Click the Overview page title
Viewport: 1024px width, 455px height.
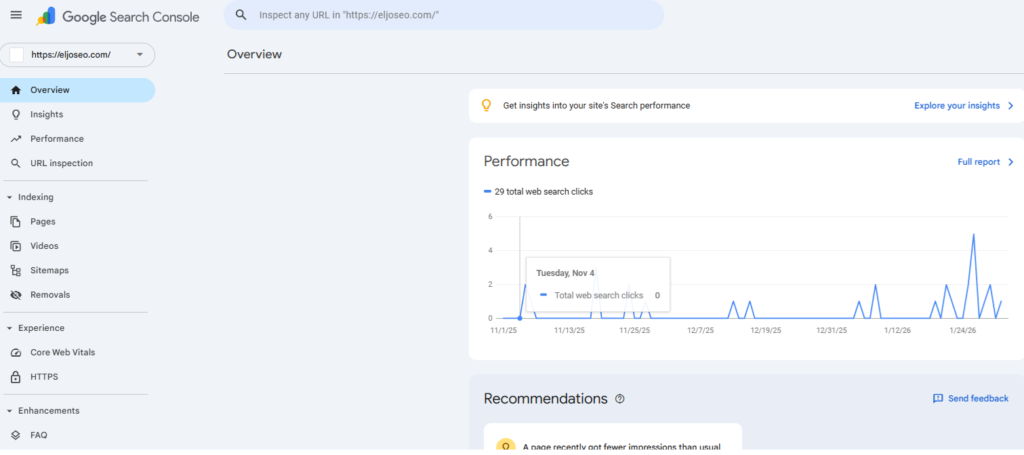(255, 54)
